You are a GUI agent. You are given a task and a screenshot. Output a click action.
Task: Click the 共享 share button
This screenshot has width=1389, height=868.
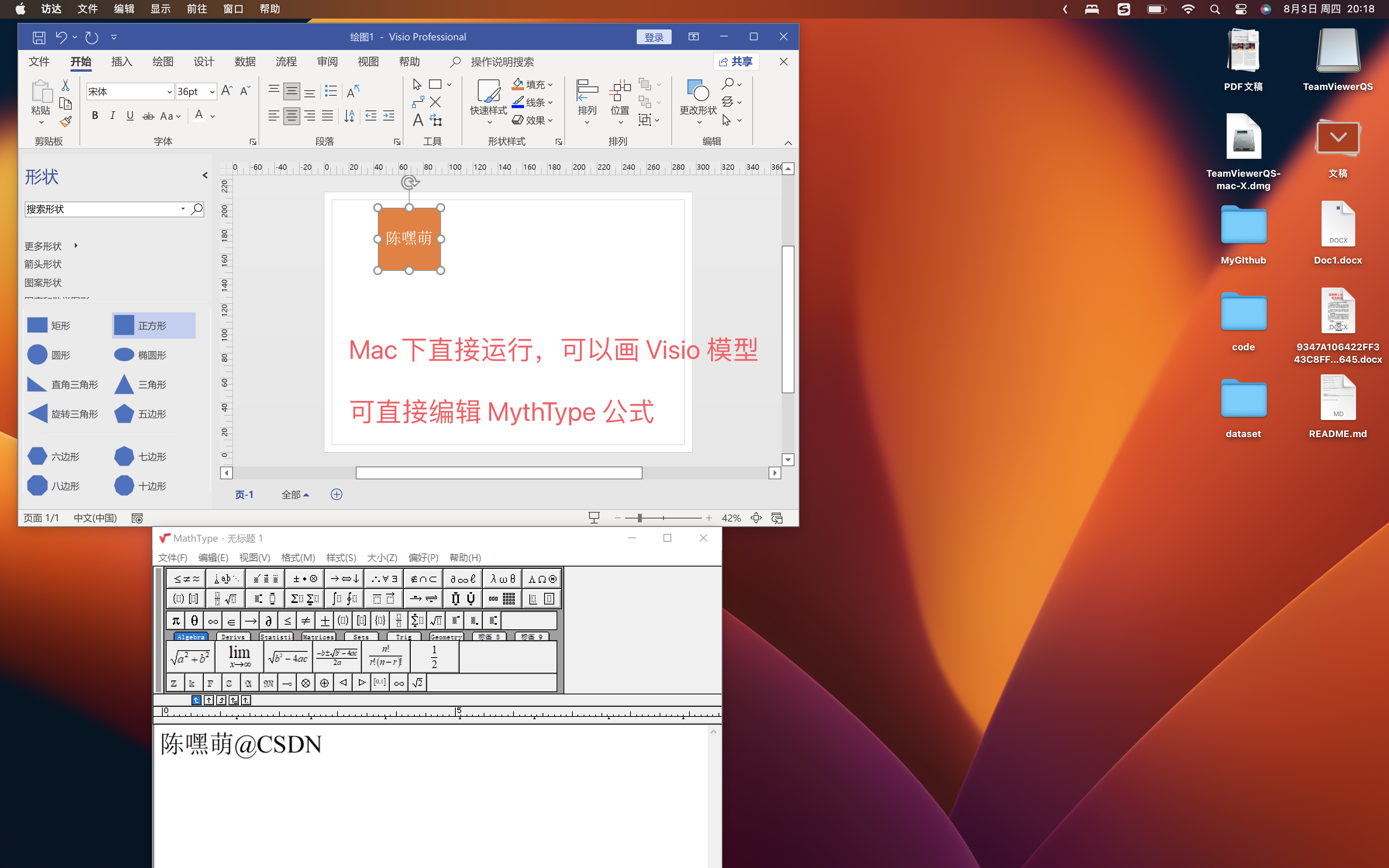point(736,62)
